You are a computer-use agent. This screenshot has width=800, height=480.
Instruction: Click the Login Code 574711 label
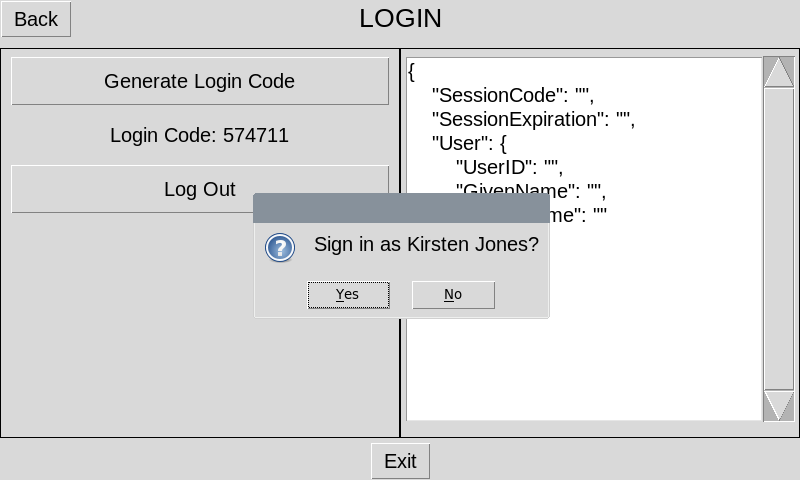[200, 135]
